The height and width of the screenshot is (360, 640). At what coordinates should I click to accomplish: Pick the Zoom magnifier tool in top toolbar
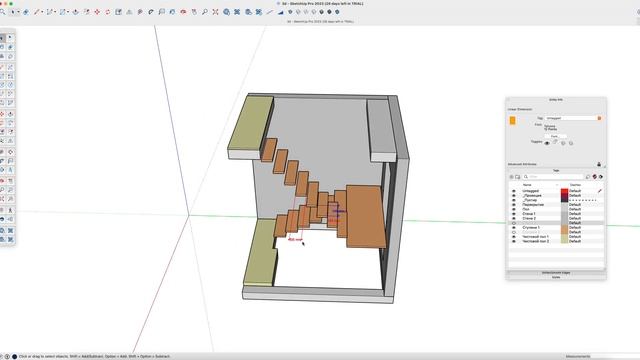pos(205,12)
